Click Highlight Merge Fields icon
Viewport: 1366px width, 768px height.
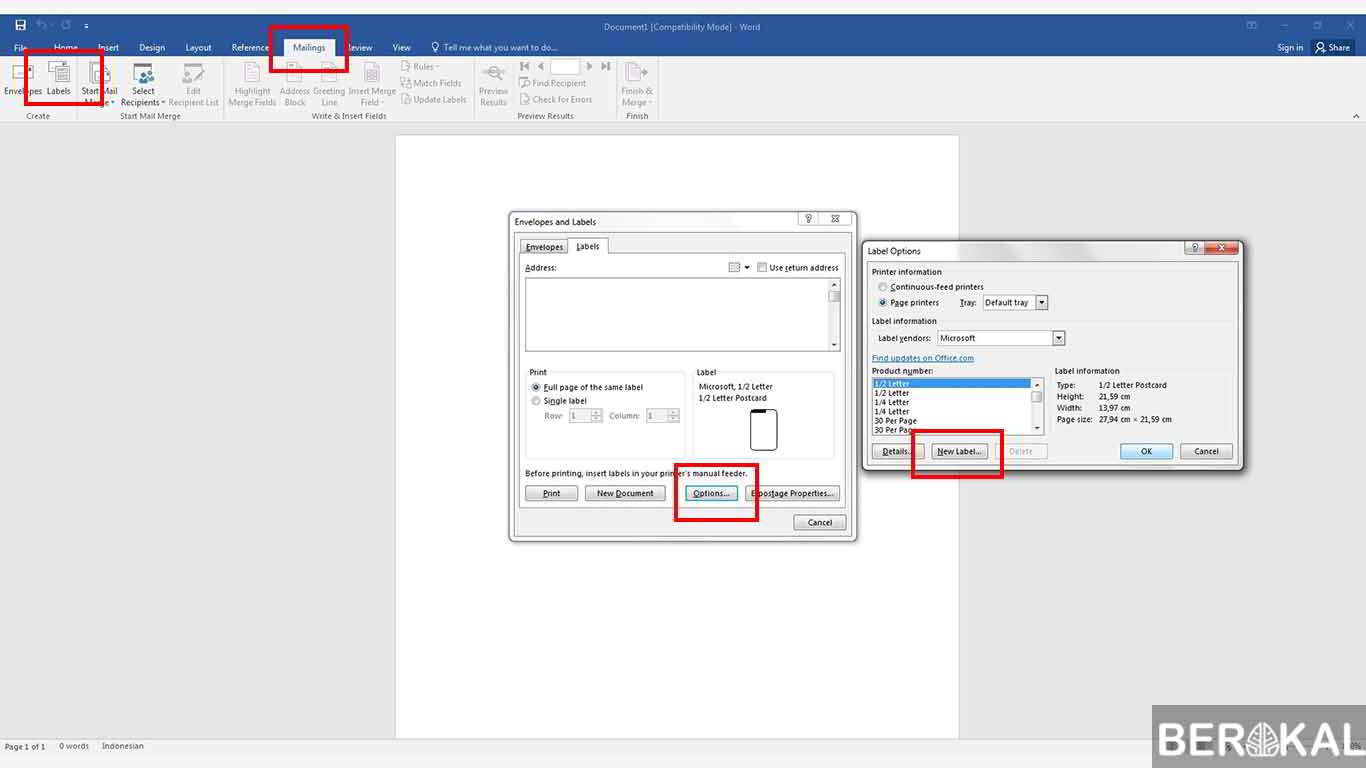point(252,84)
